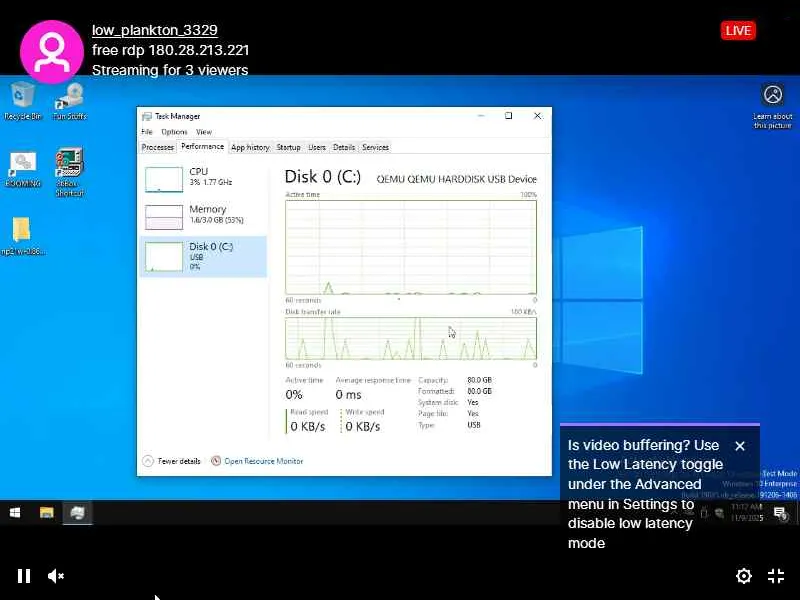Click the streamer profile avatar

52,52
